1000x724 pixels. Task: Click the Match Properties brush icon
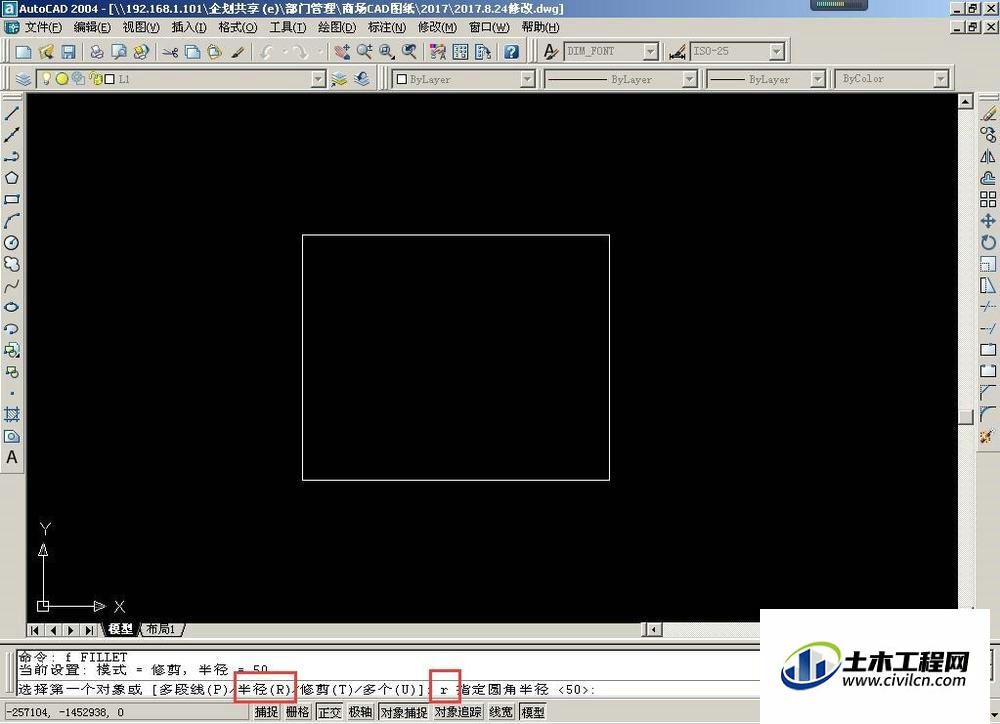point(238,52)
